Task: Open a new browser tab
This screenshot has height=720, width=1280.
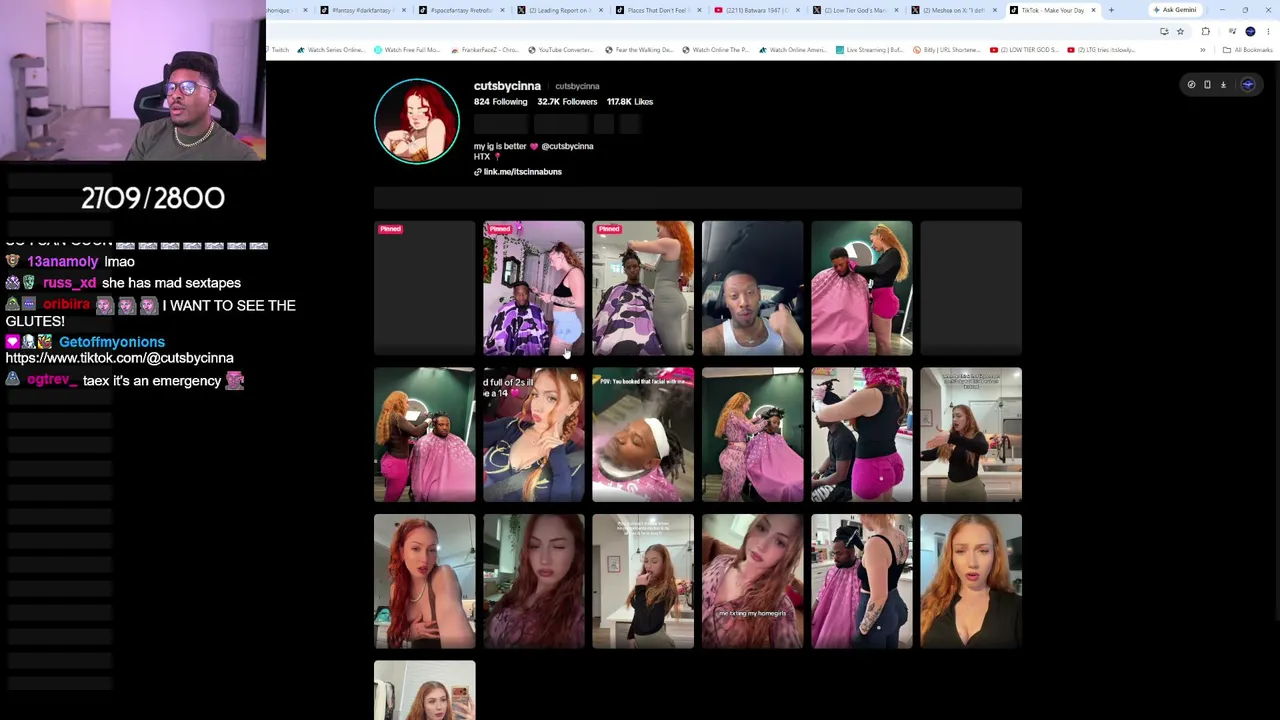Action: pos(1111,10)
